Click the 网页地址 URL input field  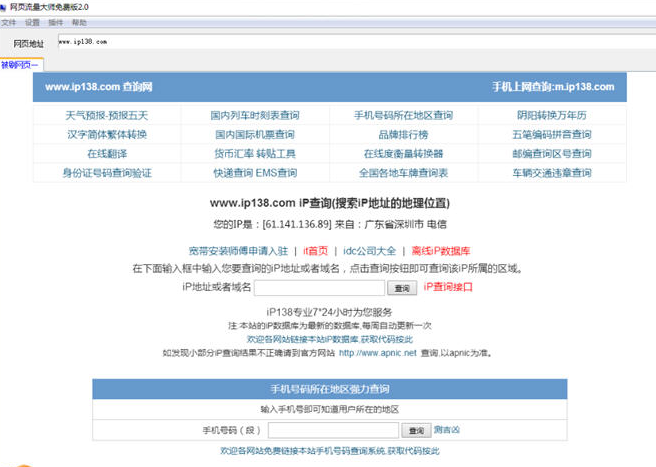350,43
